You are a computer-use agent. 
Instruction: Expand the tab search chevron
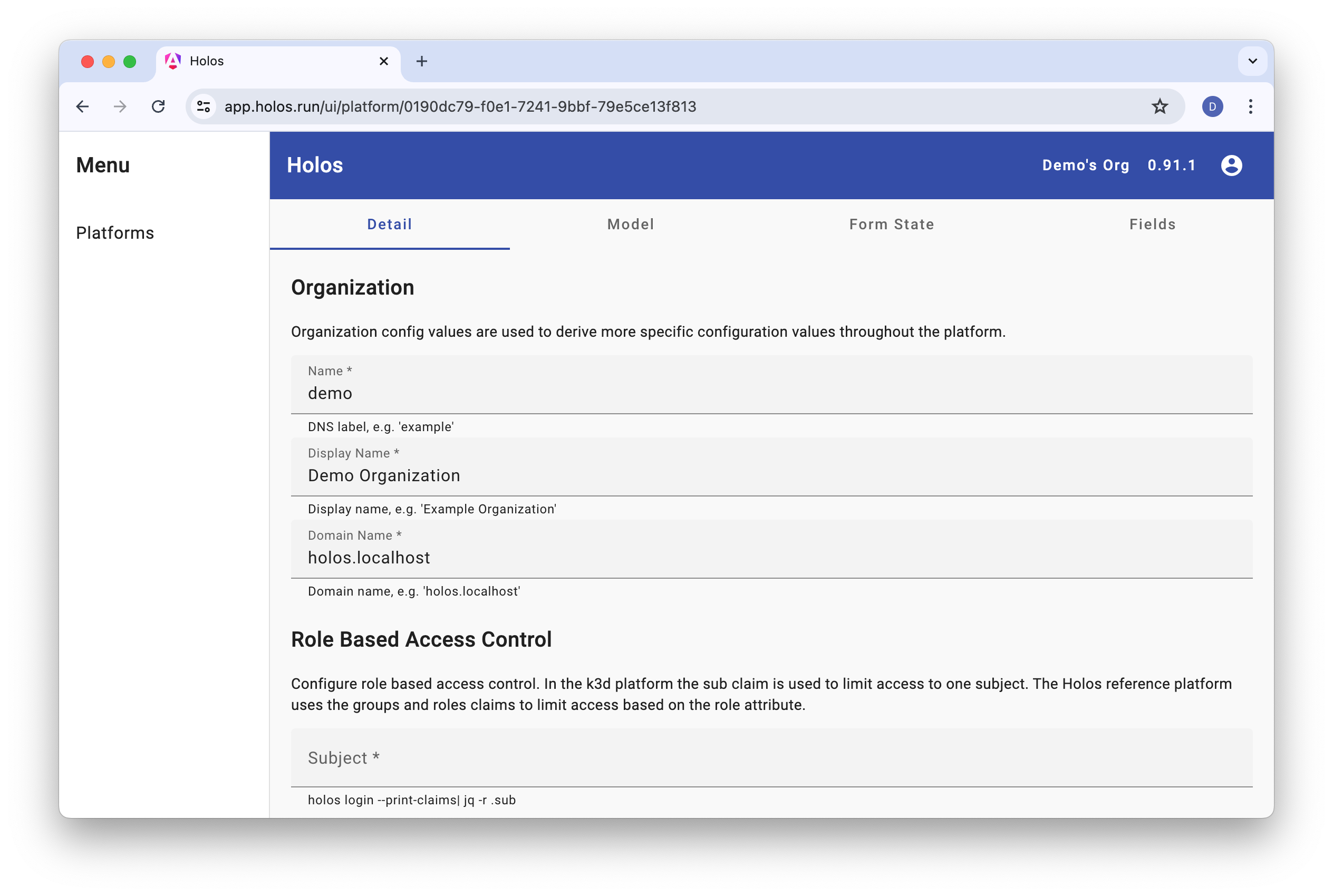(1252, 61)
